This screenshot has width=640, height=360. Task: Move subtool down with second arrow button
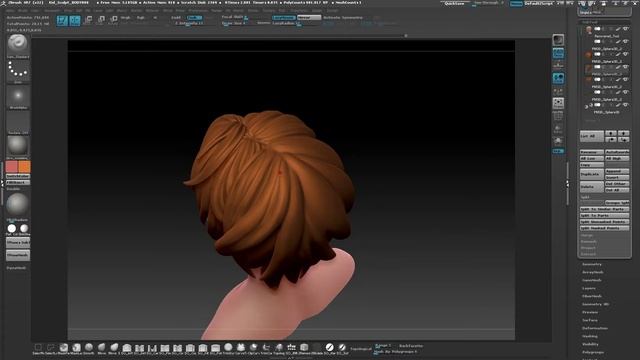623,133
